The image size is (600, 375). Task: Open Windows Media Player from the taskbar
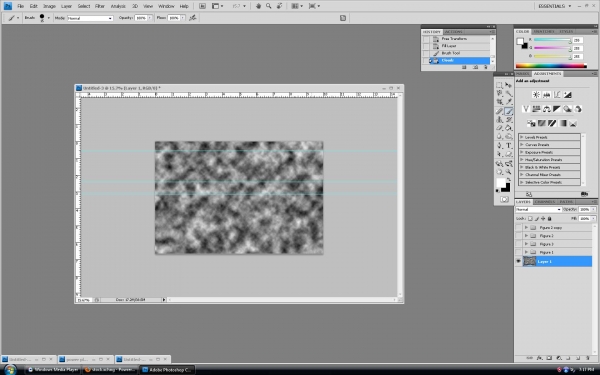point(53,370)
